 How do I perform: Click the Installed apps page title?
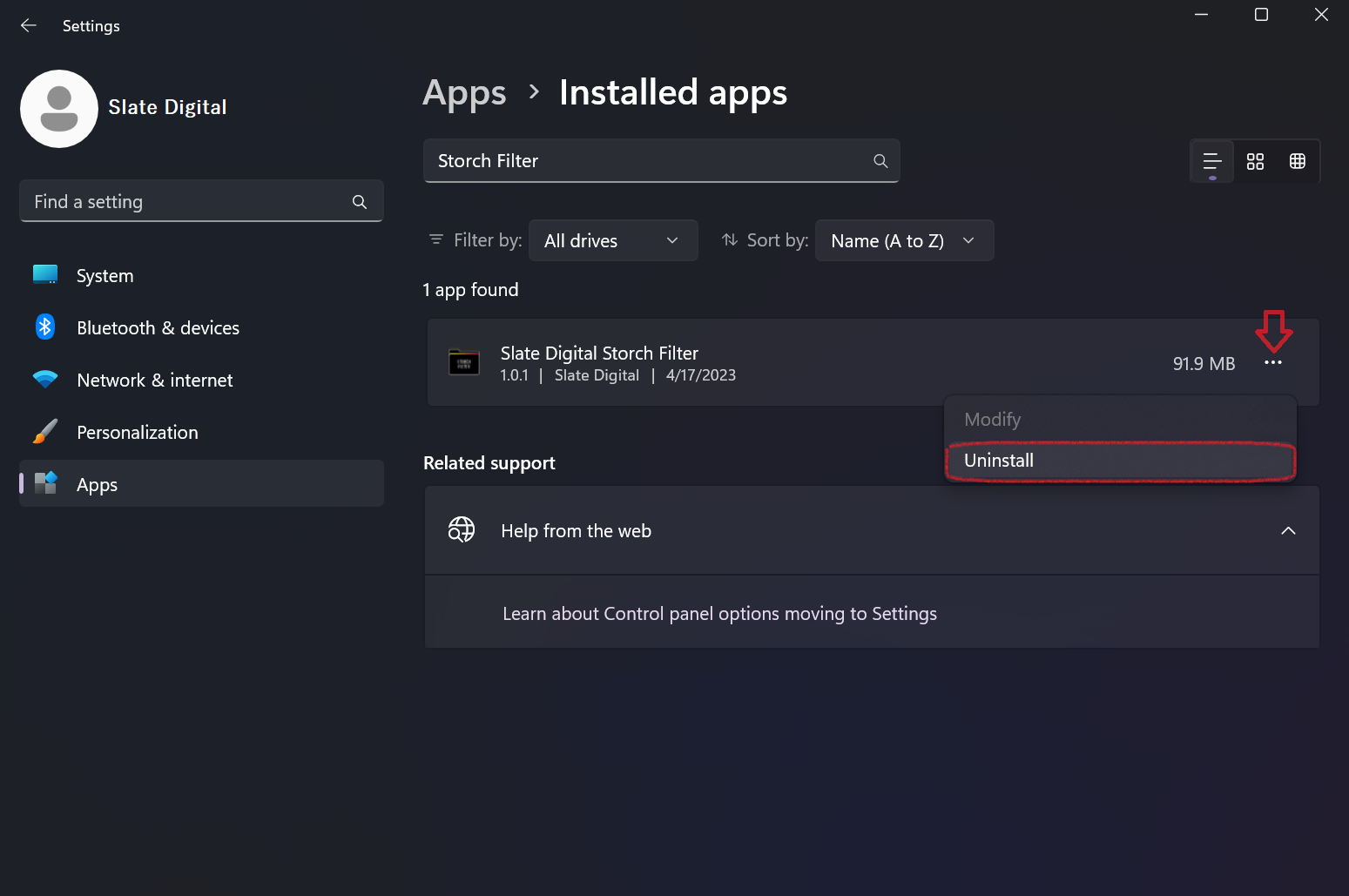click(x=672, y=92)
